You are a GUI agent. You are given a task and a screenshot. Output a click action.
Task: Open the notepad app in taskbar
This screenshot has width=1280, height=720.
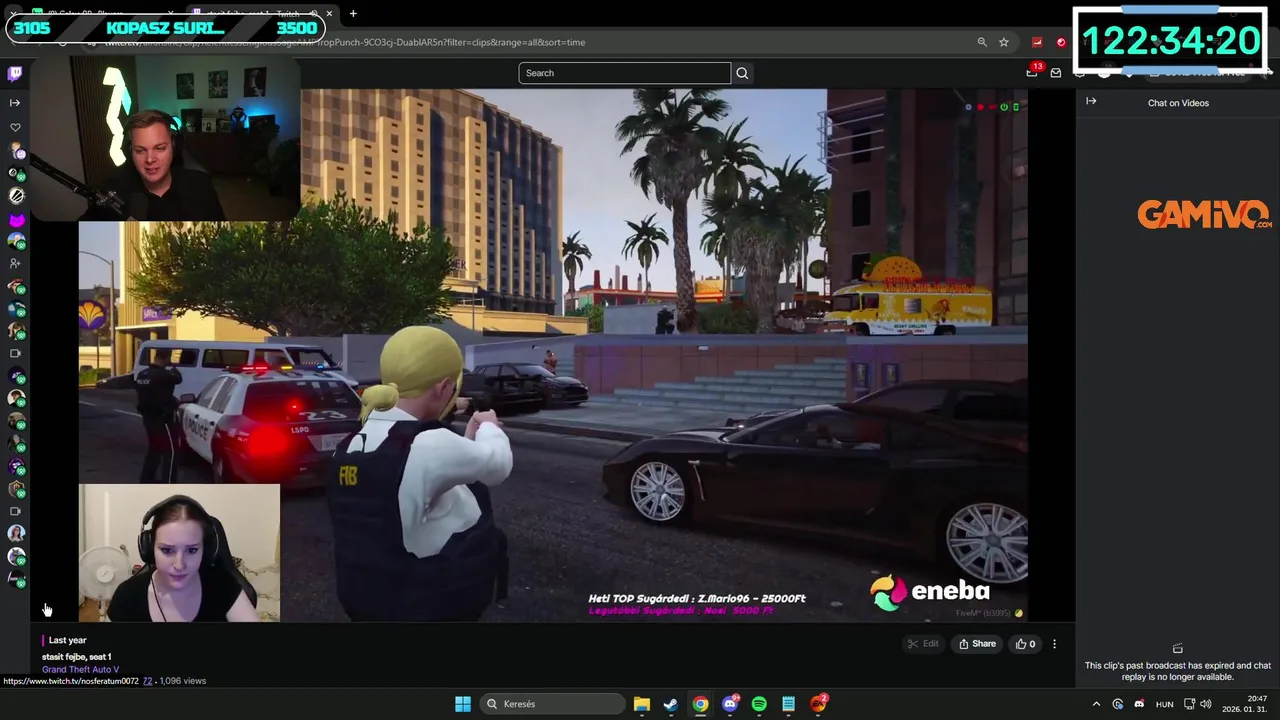pyautogui.click(x=789, y=704)
